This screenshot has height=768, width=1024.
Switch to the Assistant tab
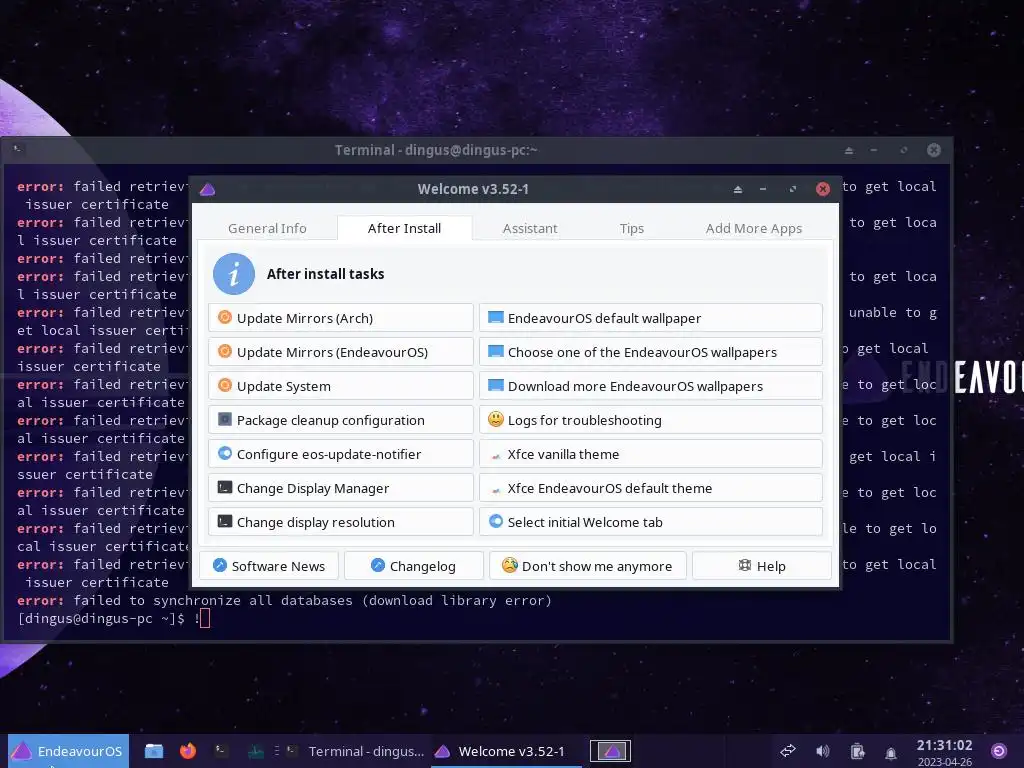pos(530,229)
